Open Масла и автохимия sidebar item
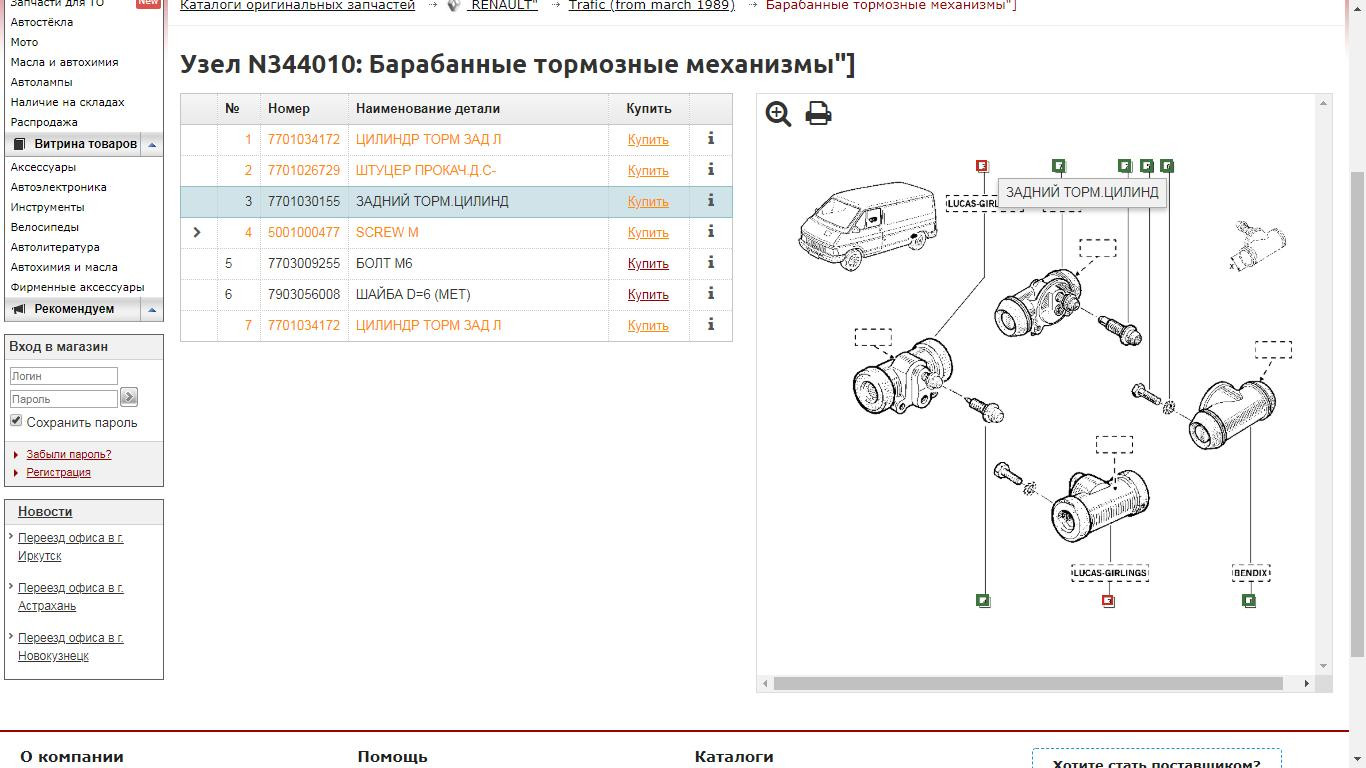Image resolution: width=1366 pixels, height=768 pixels. pyautogui.click(x=64, y=62)
